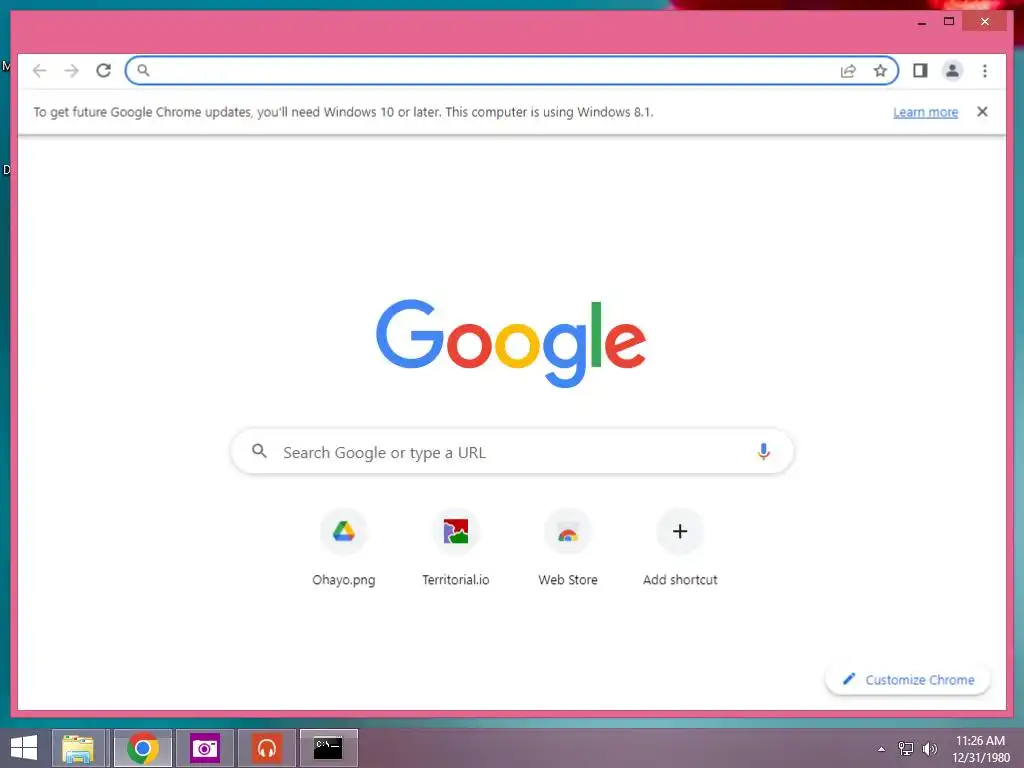Start voice search with the microphone
The width and height of the screenshot is (1024, 768).
click(x=763, y=451)
